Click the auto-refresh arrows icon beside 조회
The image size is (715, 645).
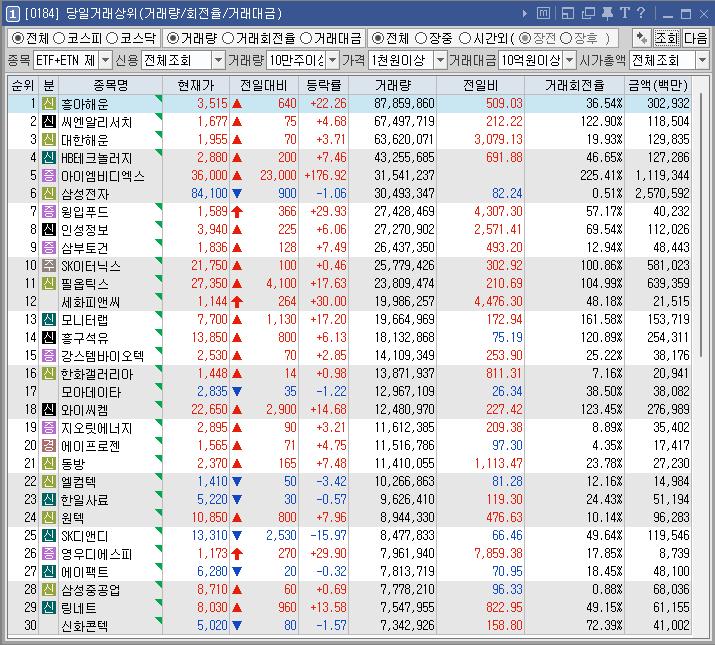pyautogui.click(x=642, y=38)
